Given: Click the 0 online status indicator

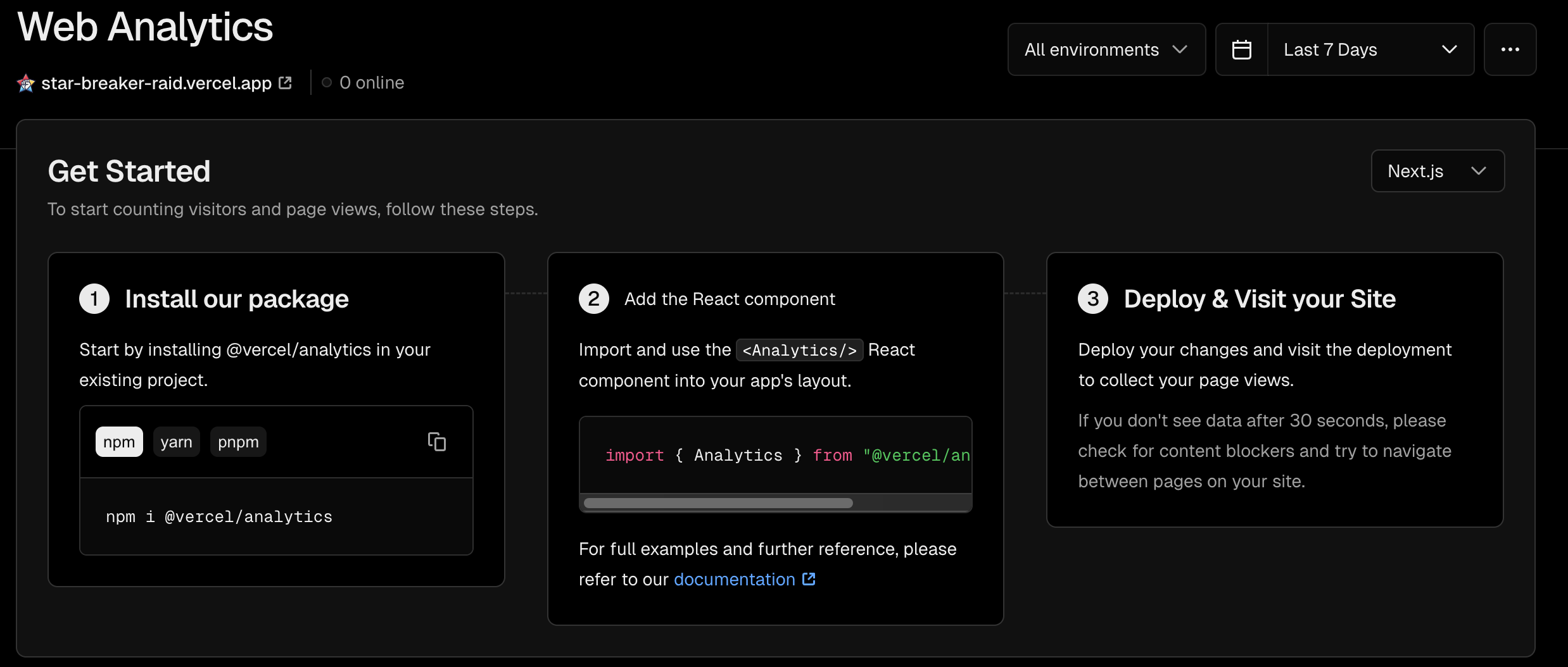Looking at the screenshot, I should coord(363,83).
